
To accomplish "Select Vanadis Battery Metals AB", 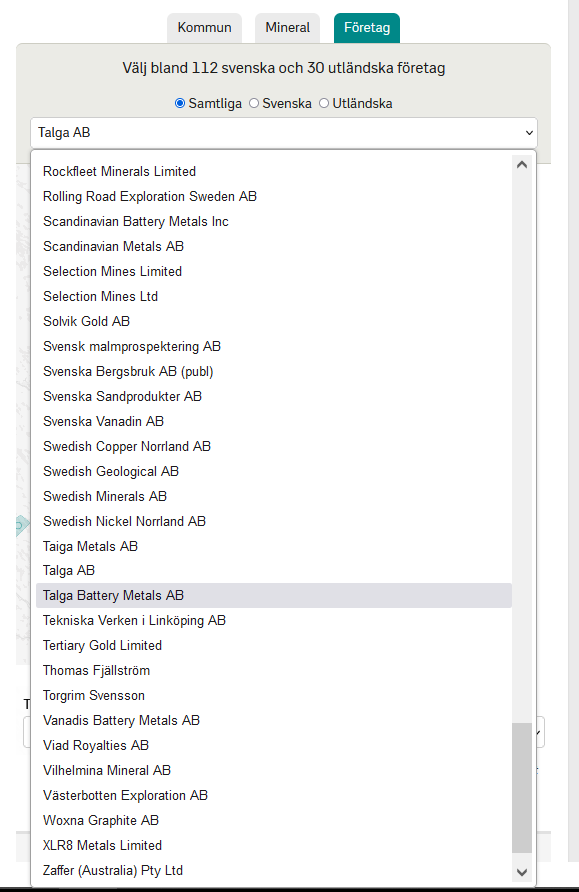I will point(274,721).
